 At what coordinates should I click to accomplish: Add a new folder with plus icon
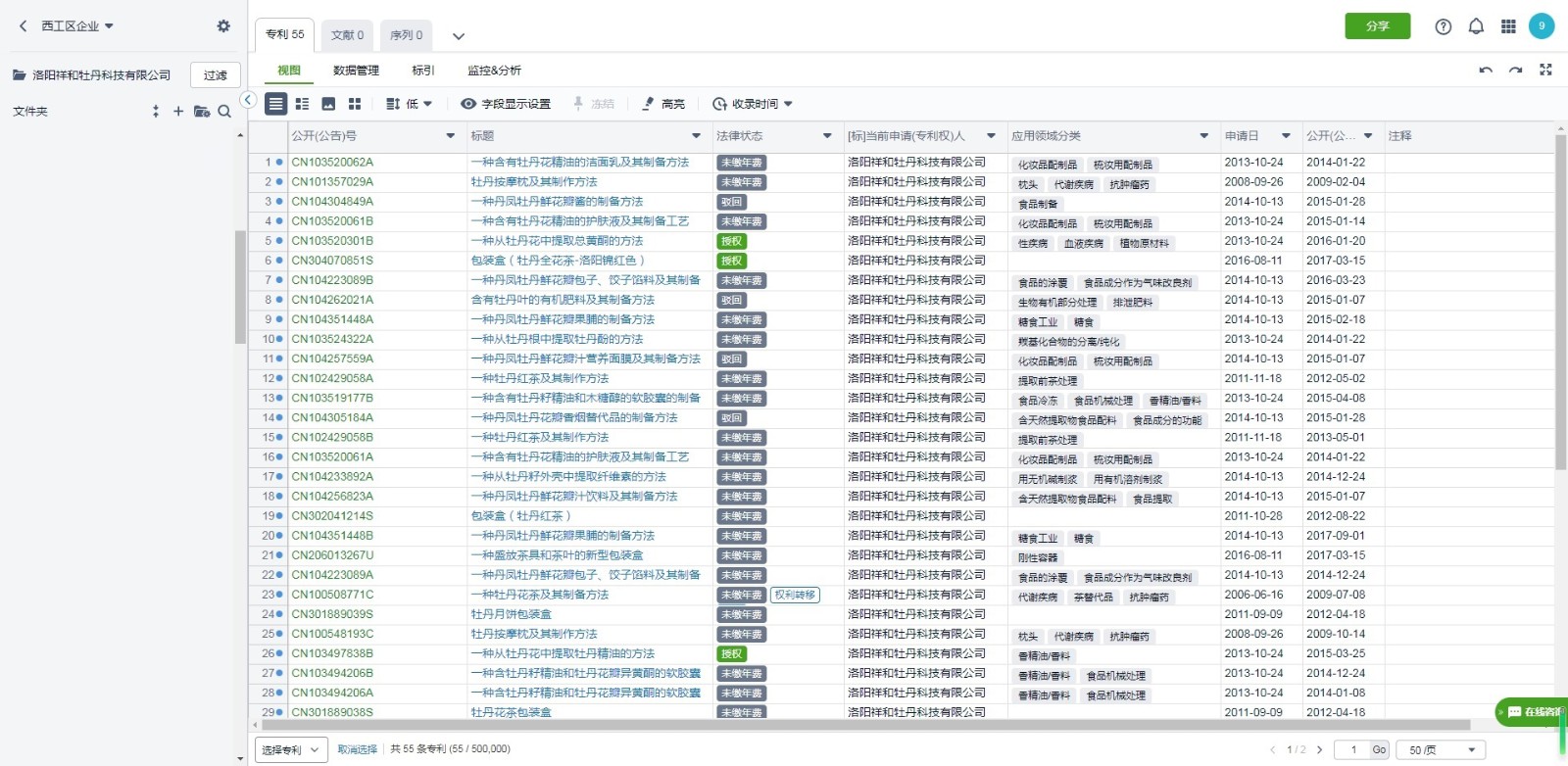178,111
